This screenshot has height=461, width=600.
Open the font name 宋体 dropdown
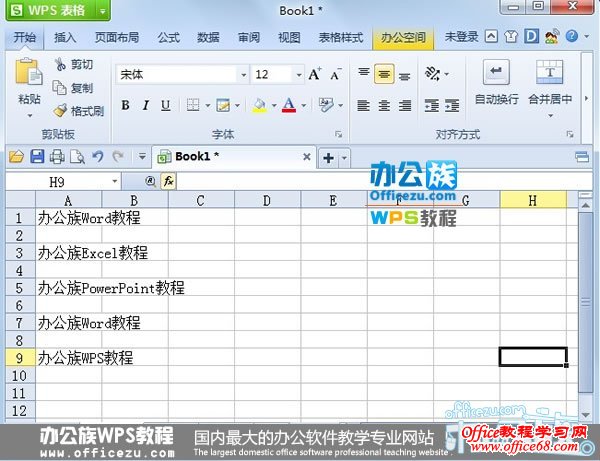coord(243,74)
